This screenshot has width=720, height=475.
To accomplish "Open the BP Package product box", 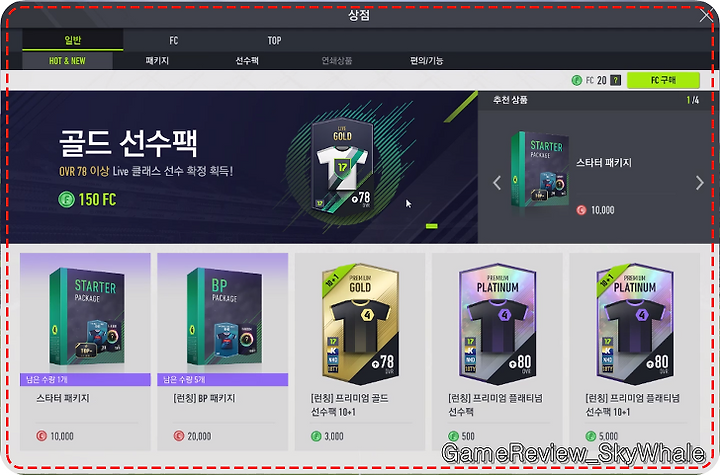I will [x=224, y=317].
